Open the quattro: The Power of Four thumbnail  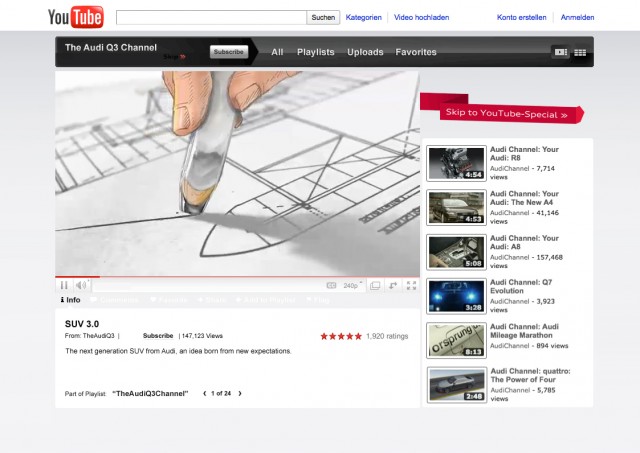(457, 385)
